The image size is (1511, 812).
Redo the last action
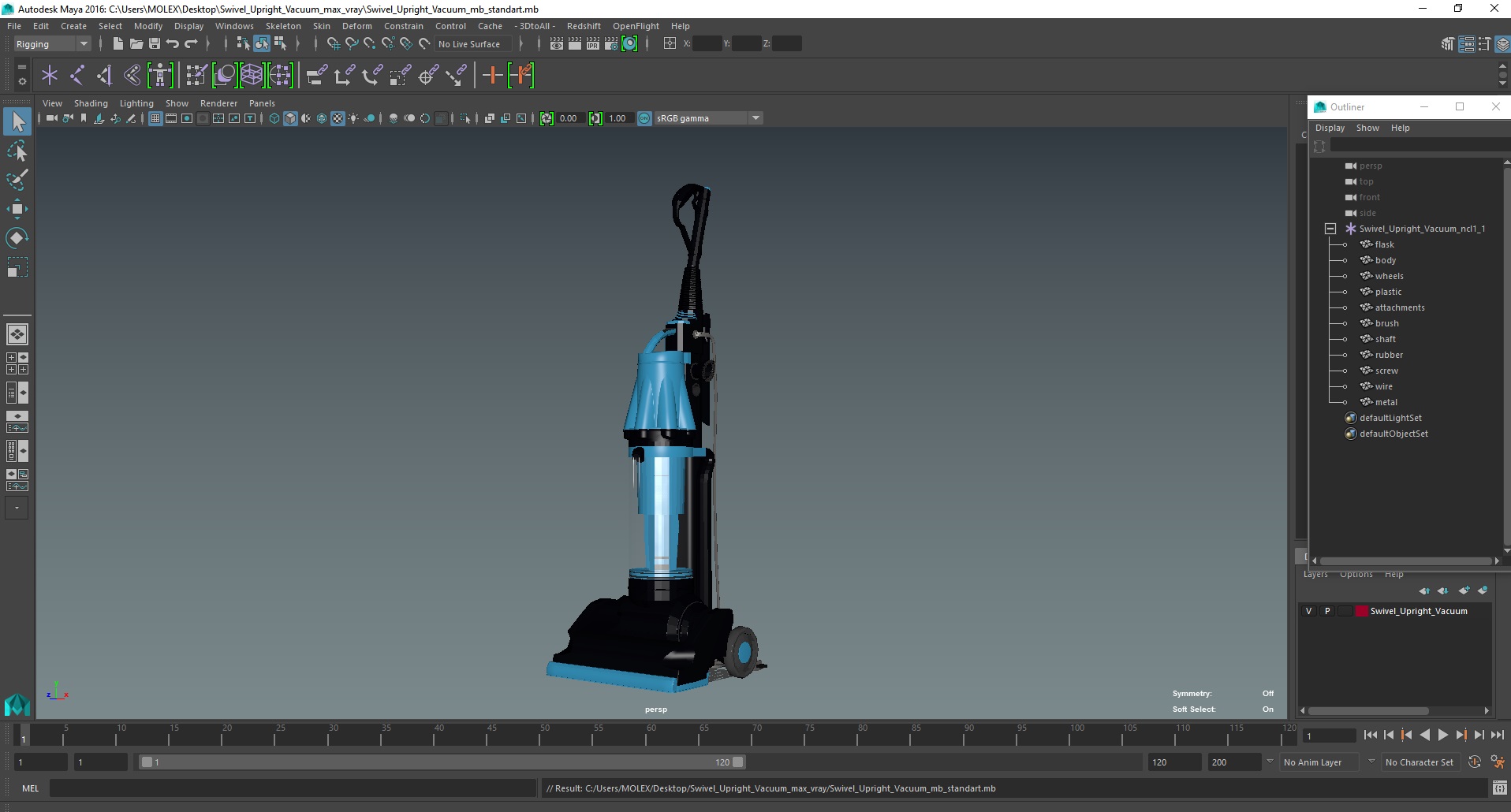coord(191,44)
